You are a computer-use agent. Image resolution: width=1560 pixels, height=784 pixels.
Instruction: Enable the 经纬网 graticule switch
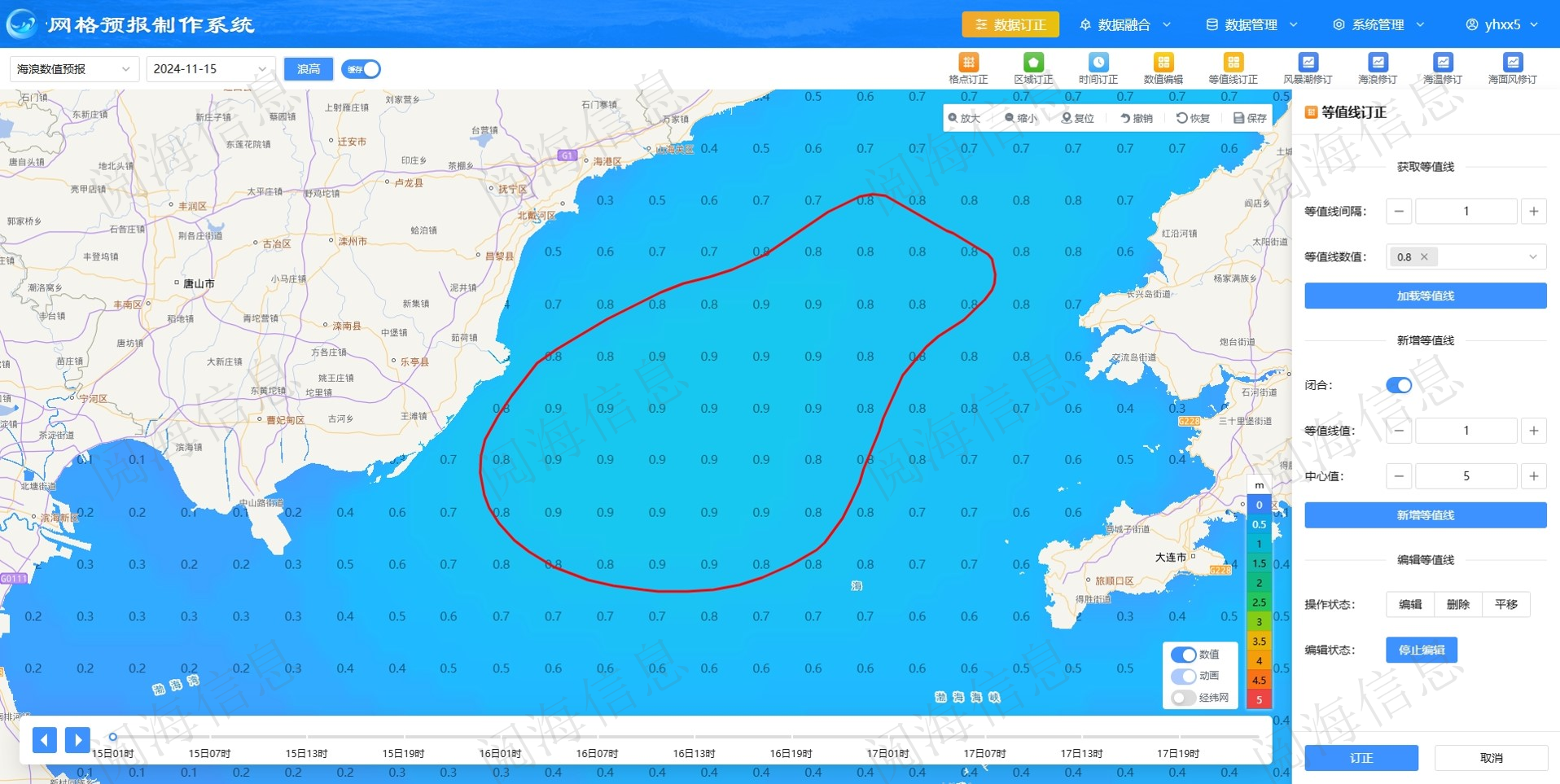tap(1183, 698)
